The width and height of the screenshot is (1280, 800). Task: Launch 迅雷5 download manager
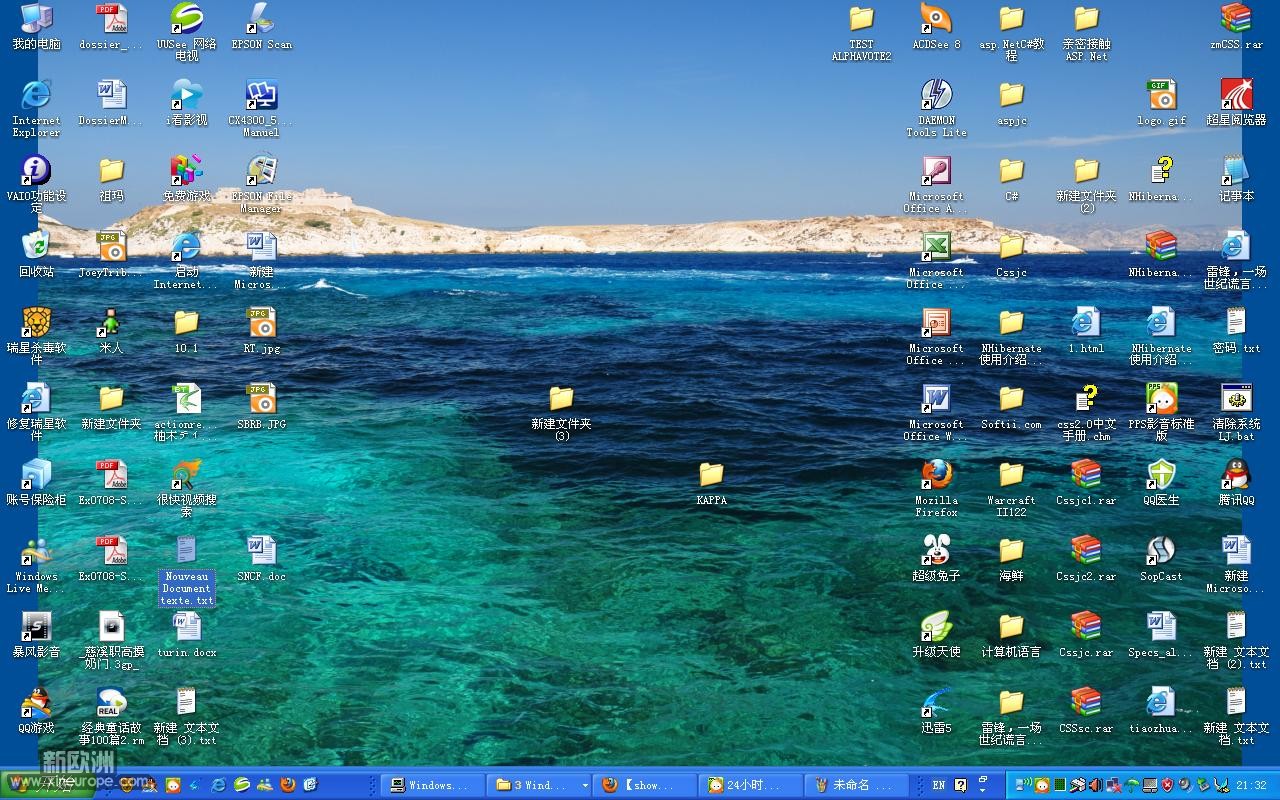[x=936, y=709]
